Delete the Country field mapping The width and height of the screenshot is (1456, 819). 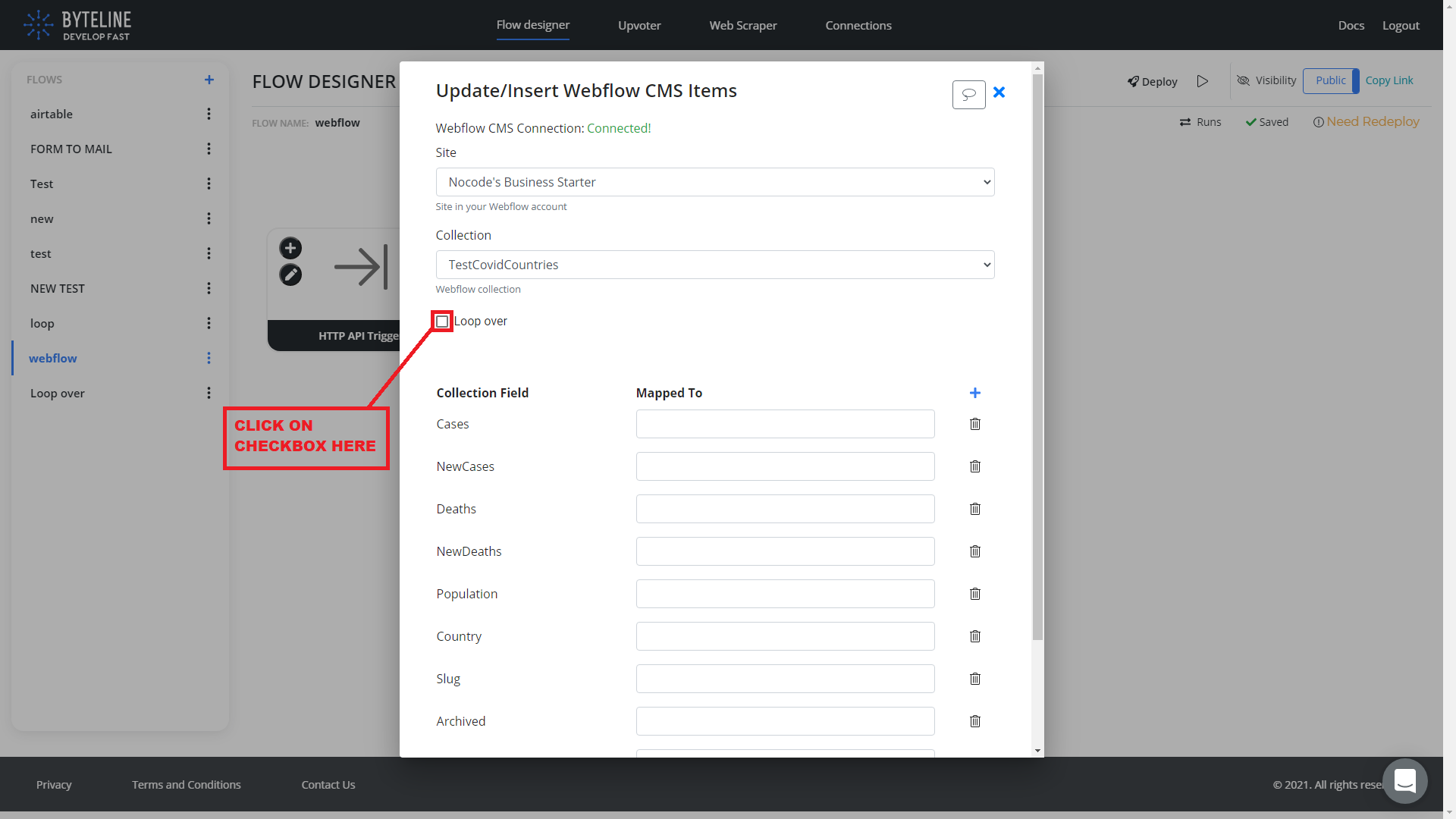[x=975, y=636]
